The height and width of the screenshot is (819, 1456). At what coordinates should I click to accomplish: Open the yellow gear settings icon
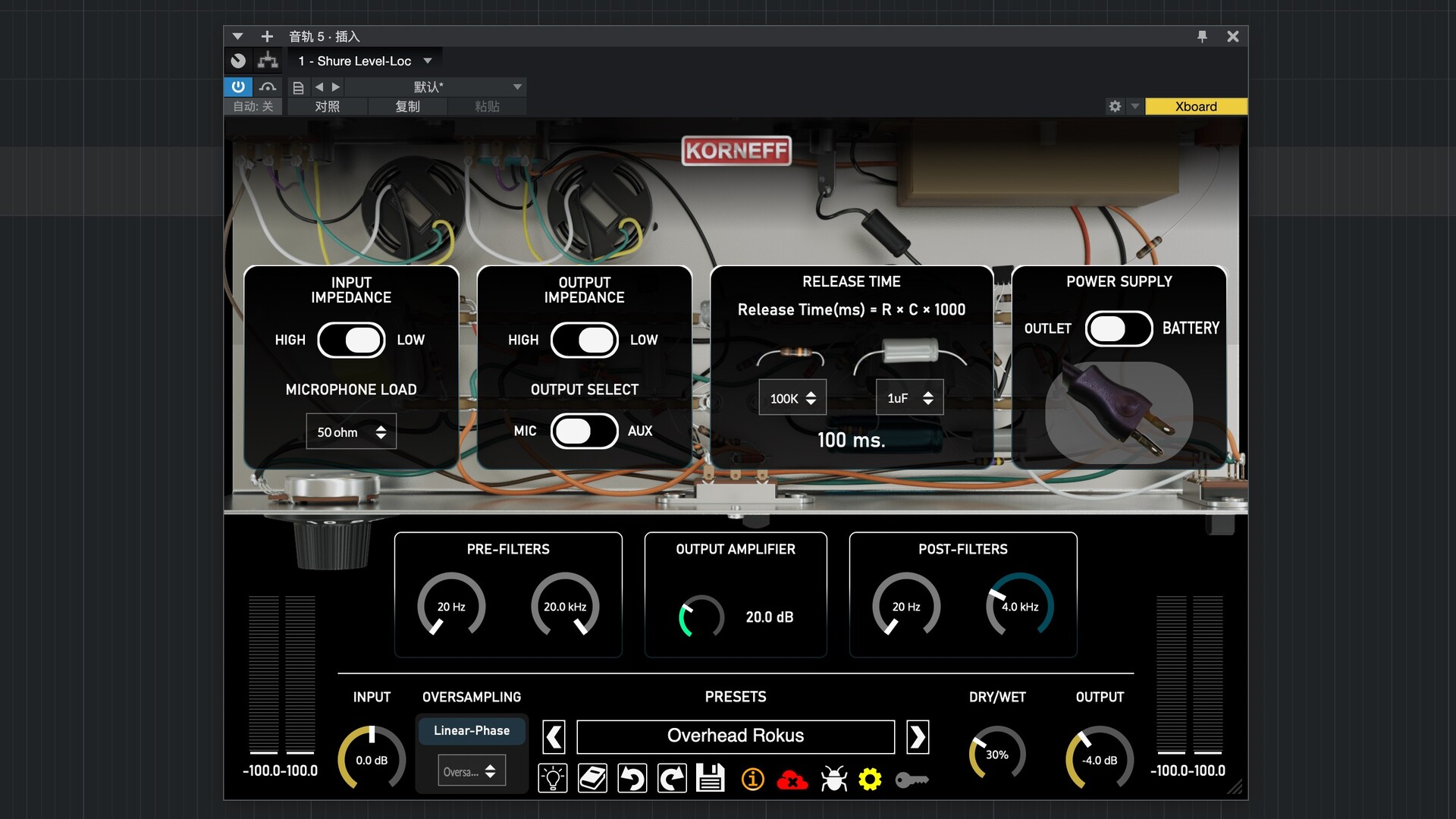pos(870,779)
